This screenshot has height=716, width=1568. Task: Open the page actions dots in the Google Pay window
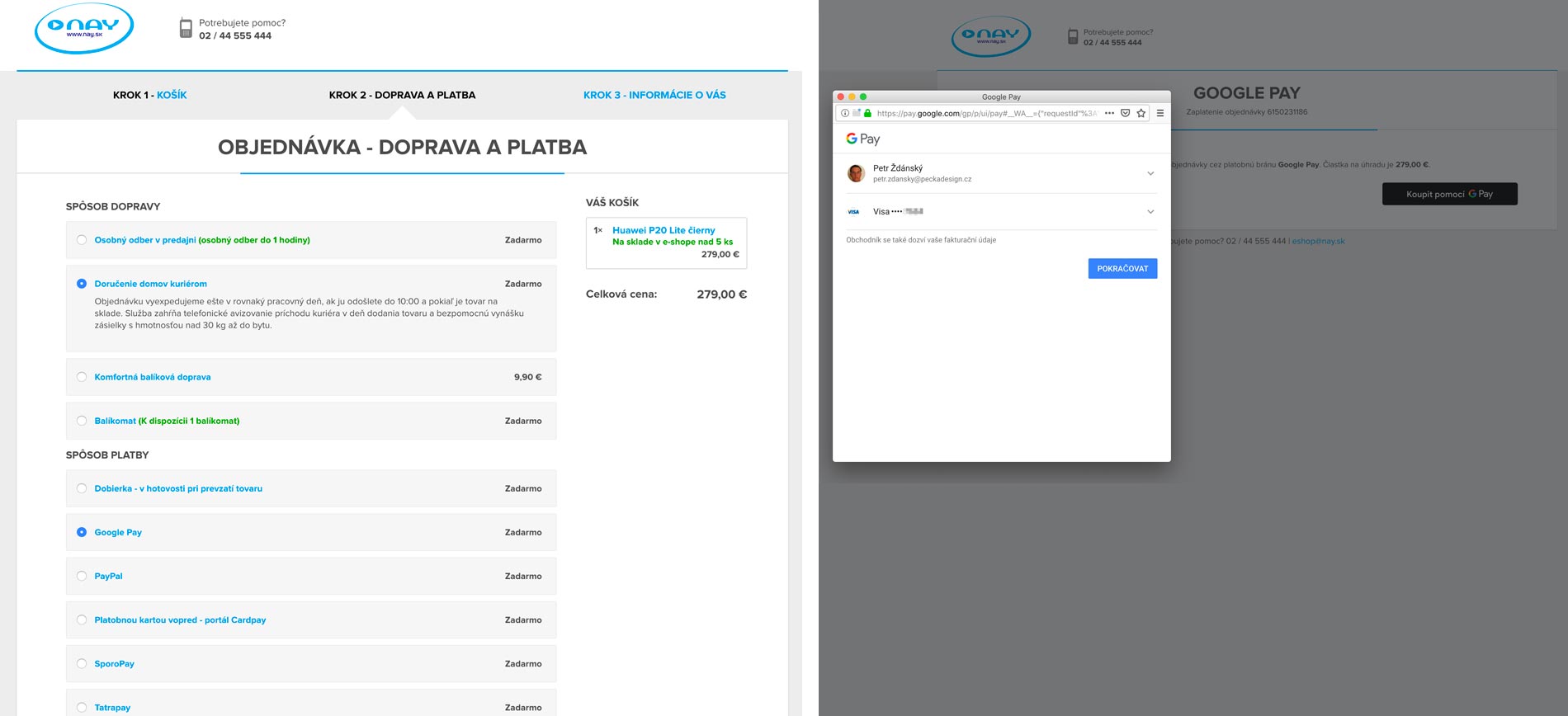(x=1109, y=113)
